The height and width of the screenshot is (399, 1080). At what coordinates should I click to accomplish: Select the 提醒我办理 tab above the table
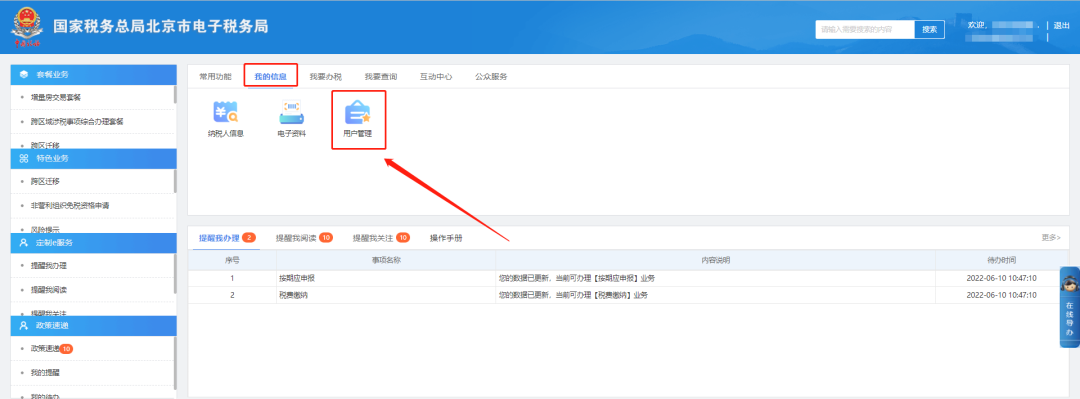(x=227, y=238)
